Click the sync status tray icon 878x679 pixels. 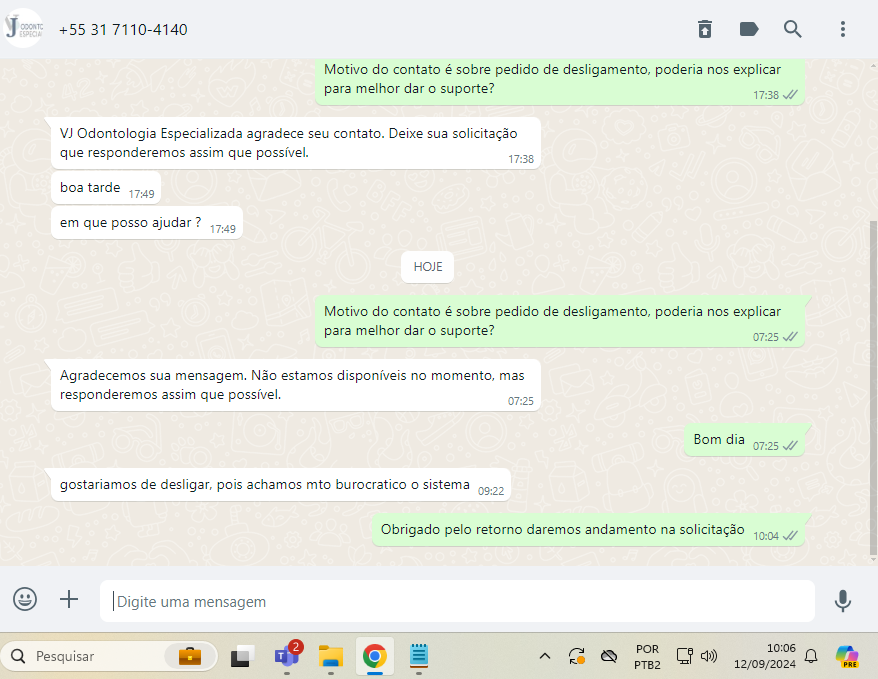click(576, 656)
